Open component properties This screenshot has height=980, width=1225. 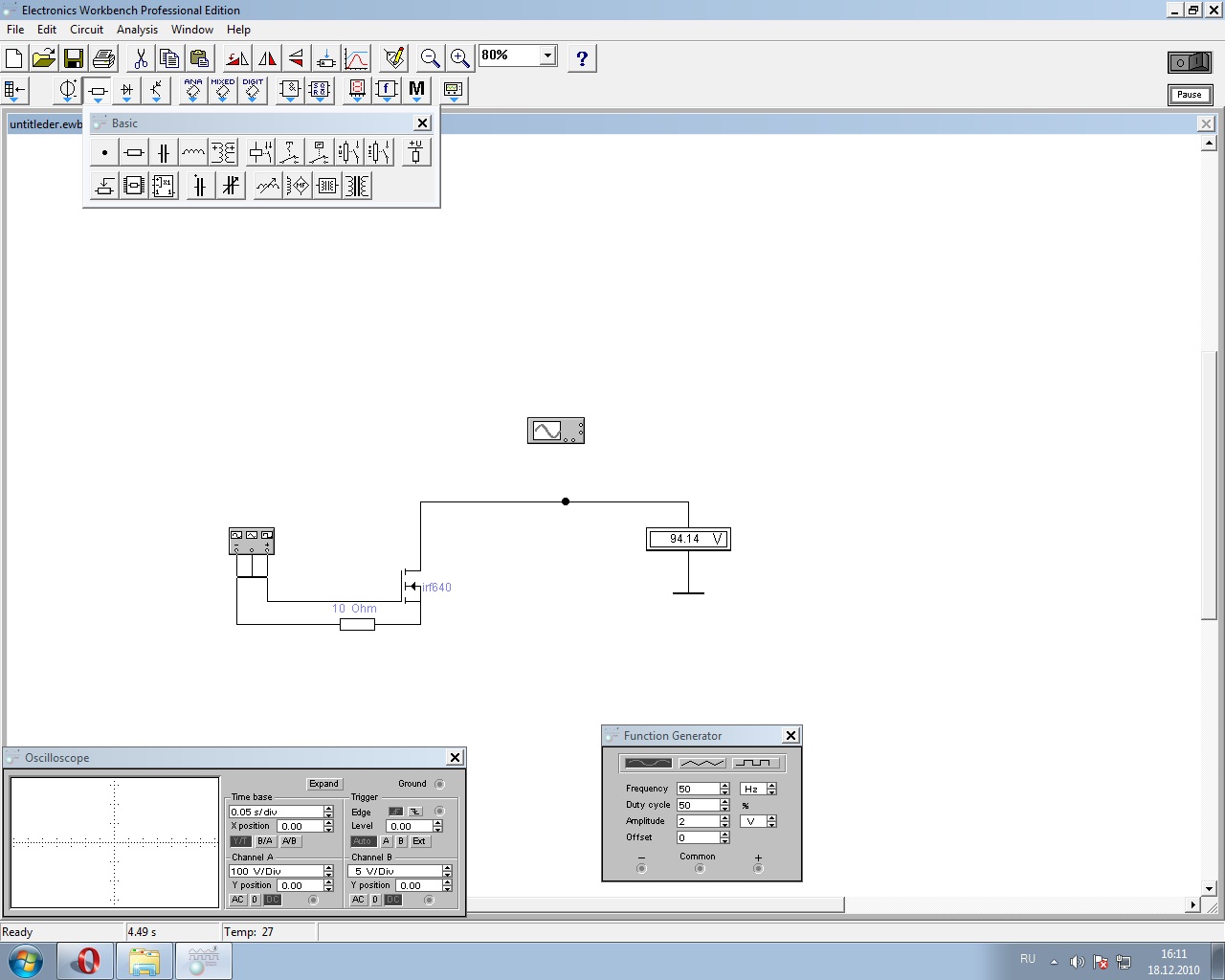[x=393, y=58]
